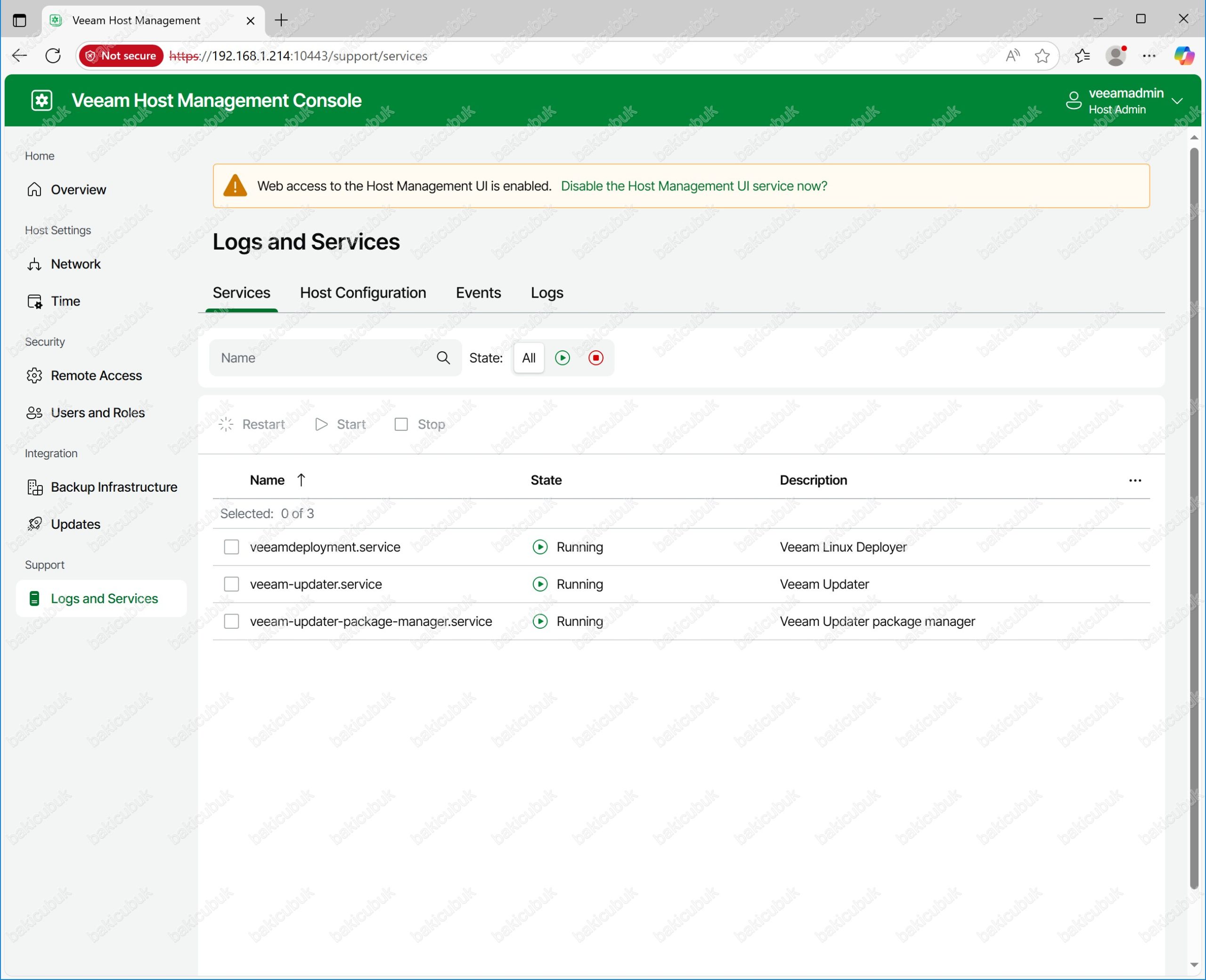Click the magnifier search icon

click(443, 358)
